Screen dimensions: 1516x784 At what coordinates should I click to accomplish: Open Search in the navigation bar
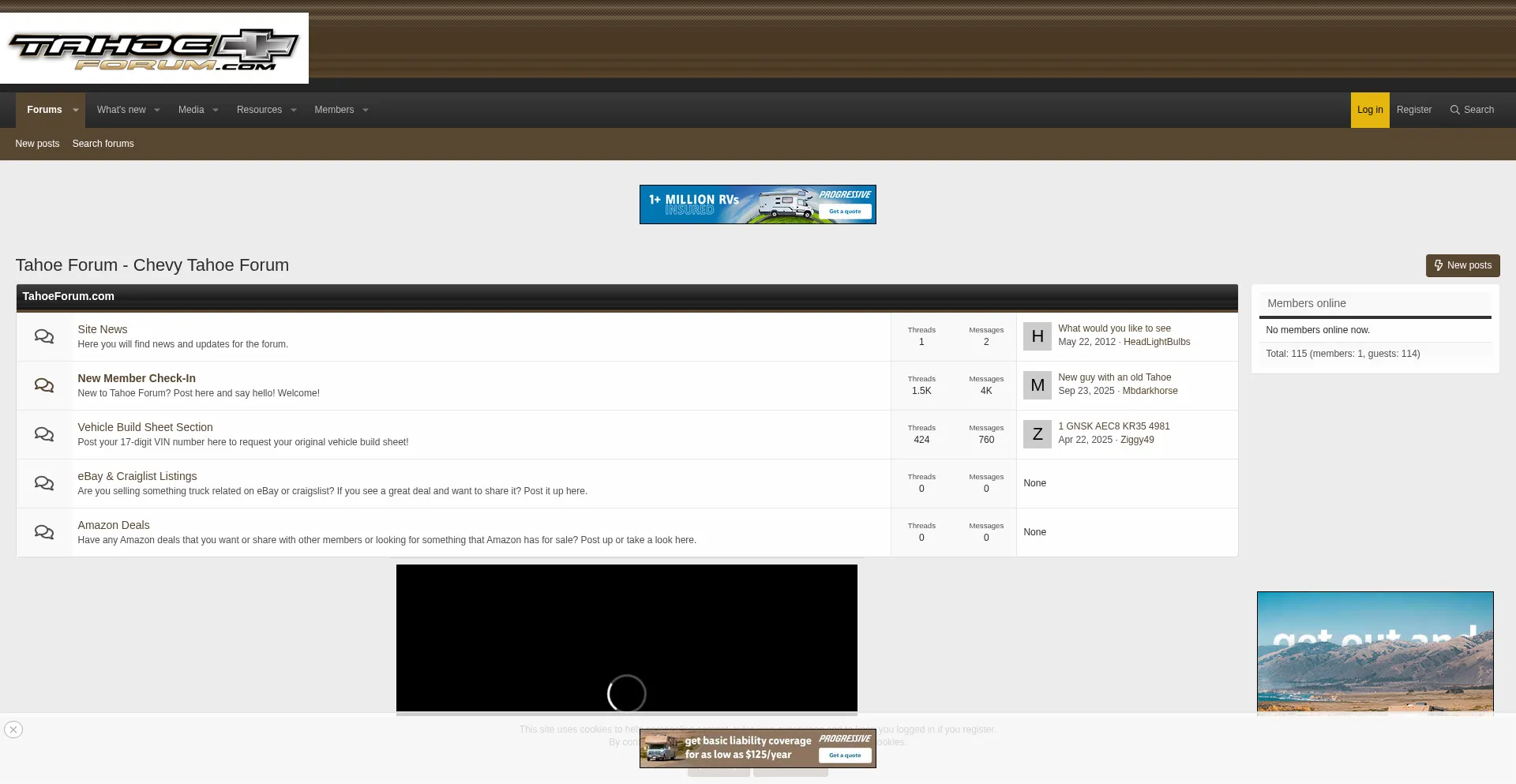point(1472,110)
